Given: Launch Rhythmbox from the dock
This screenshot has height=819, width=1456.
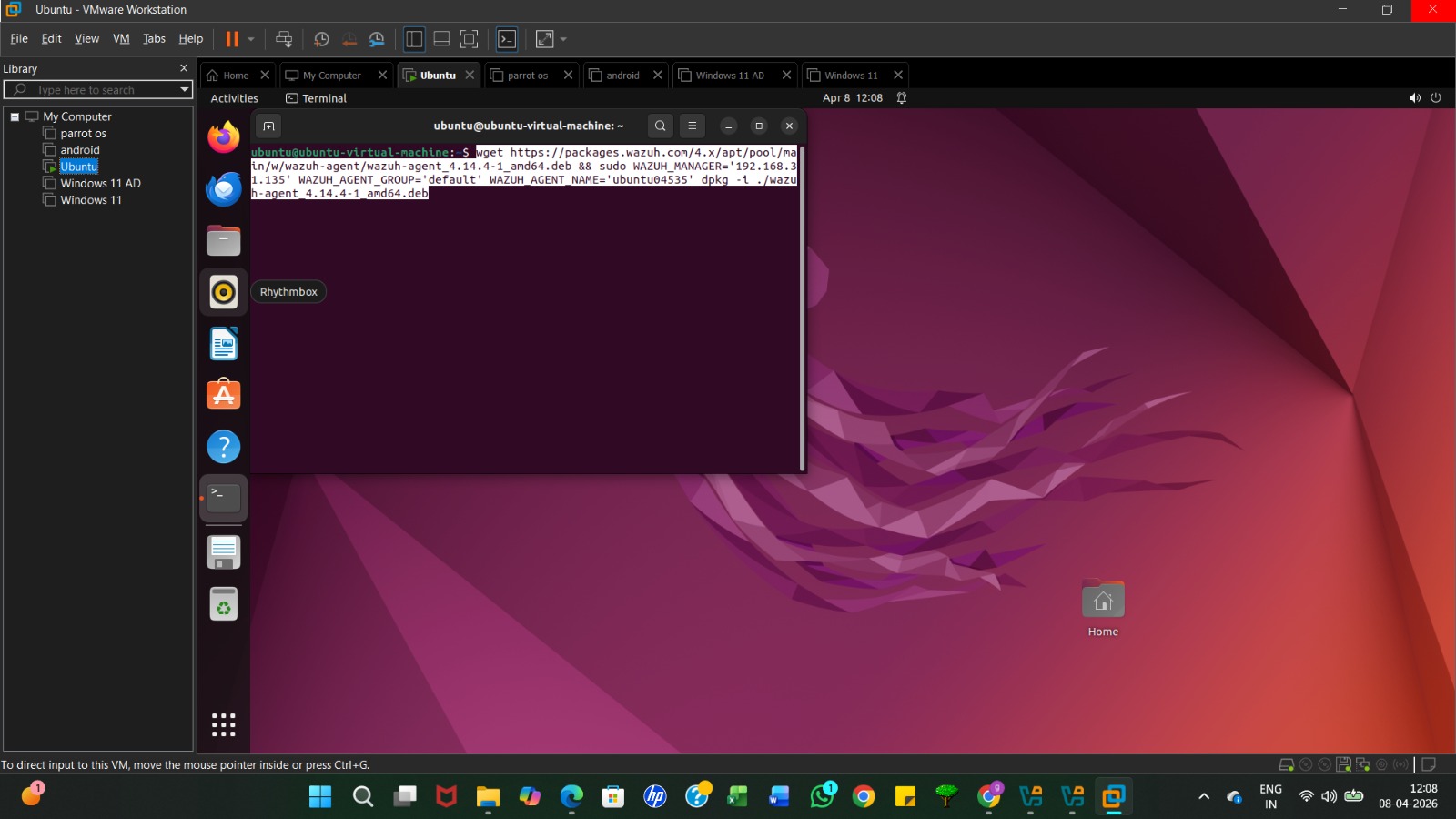Looking at the screenshot, I should tap(224, 292).
